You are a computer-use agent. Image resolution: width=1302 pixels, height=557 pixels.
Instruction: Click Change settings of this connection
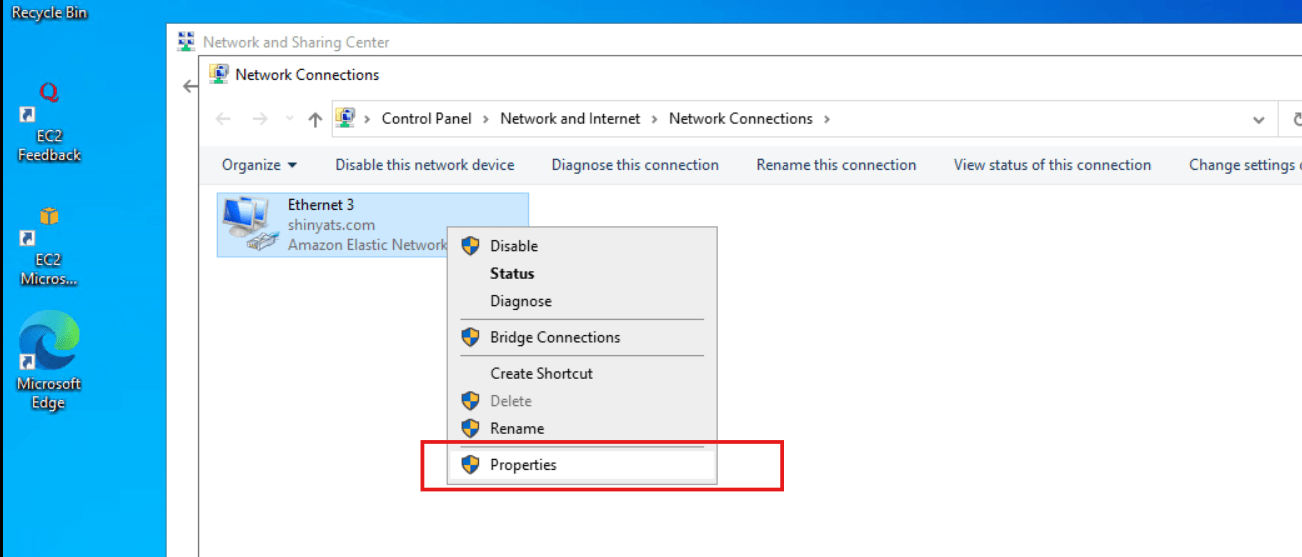point(1244,165)
